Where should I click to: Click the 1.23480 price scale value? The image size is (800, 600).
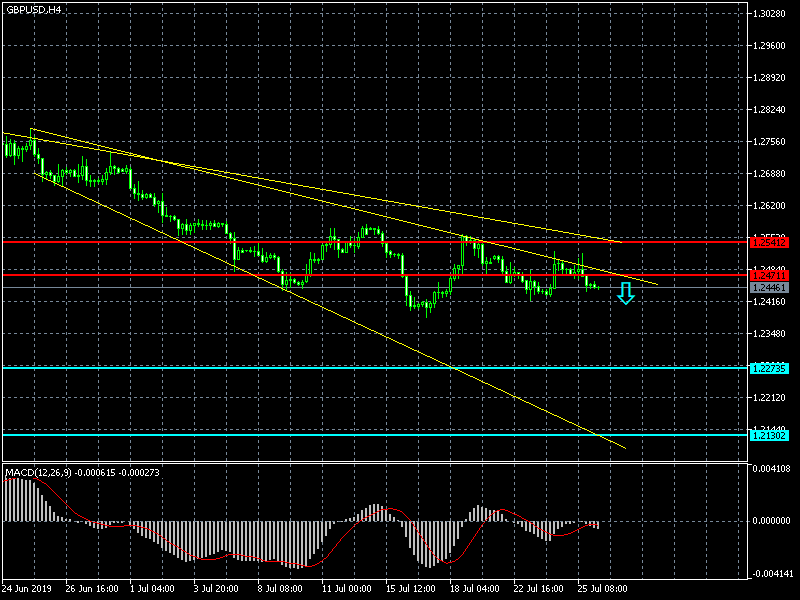point(772,334)
